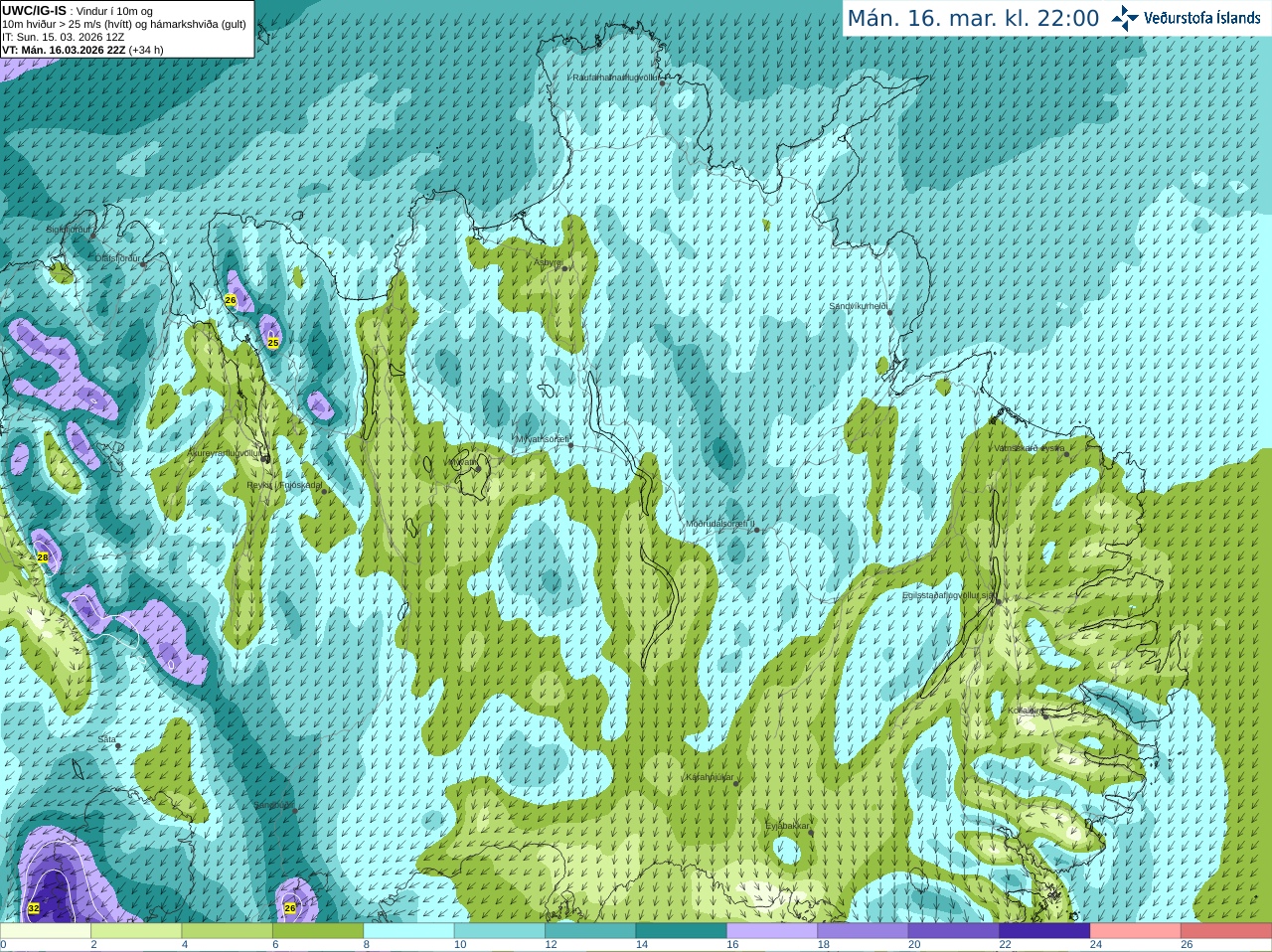
Task: Select the Siglufjörður station label
Action: [x=69, y=230]
